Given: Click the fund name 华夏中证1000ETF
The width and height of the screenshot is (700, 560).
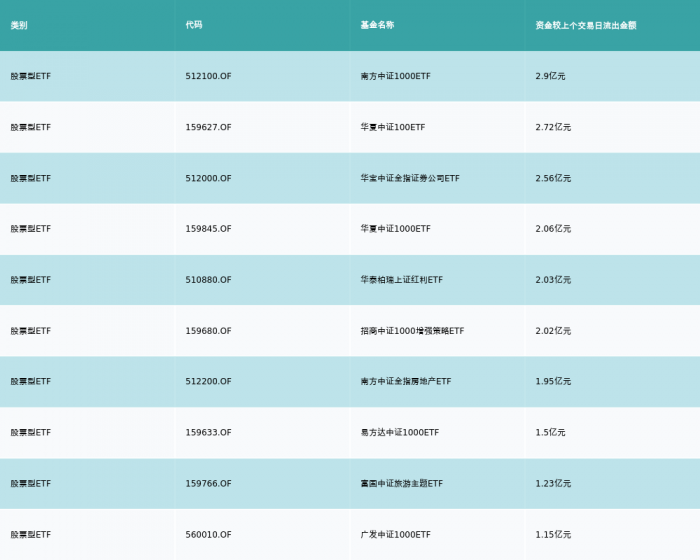Looking at the screenshot, I should 396,229.
